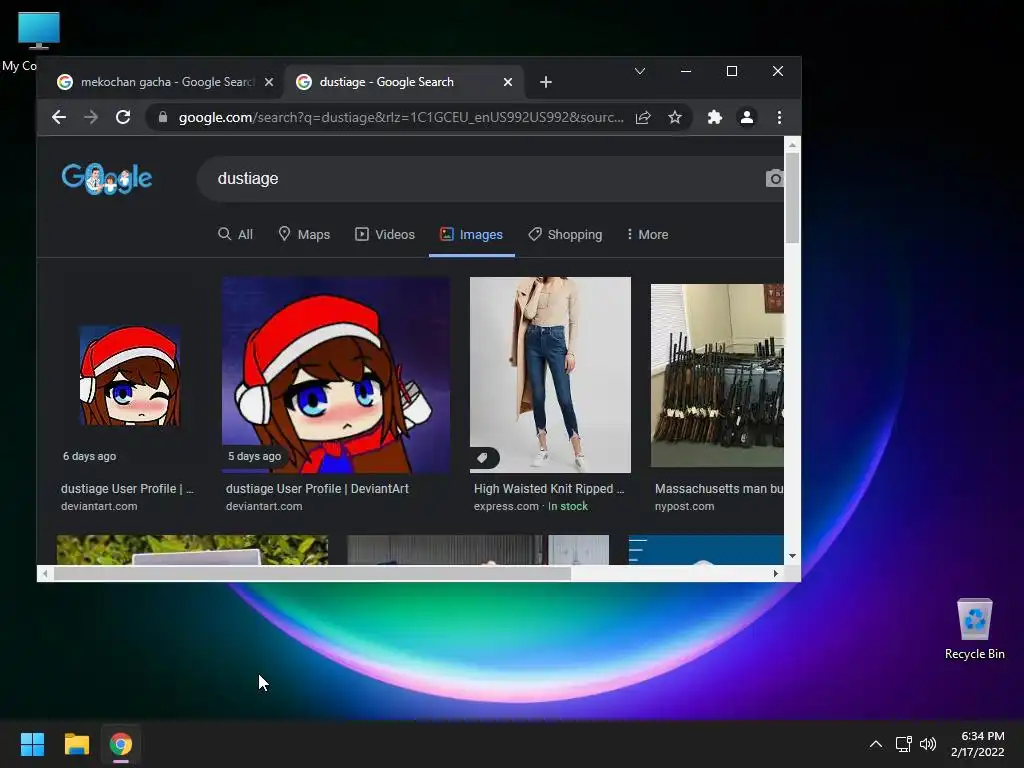
Task: Open 'dustiage User Profile | ...' truncated link
Action: click(127, 489)
